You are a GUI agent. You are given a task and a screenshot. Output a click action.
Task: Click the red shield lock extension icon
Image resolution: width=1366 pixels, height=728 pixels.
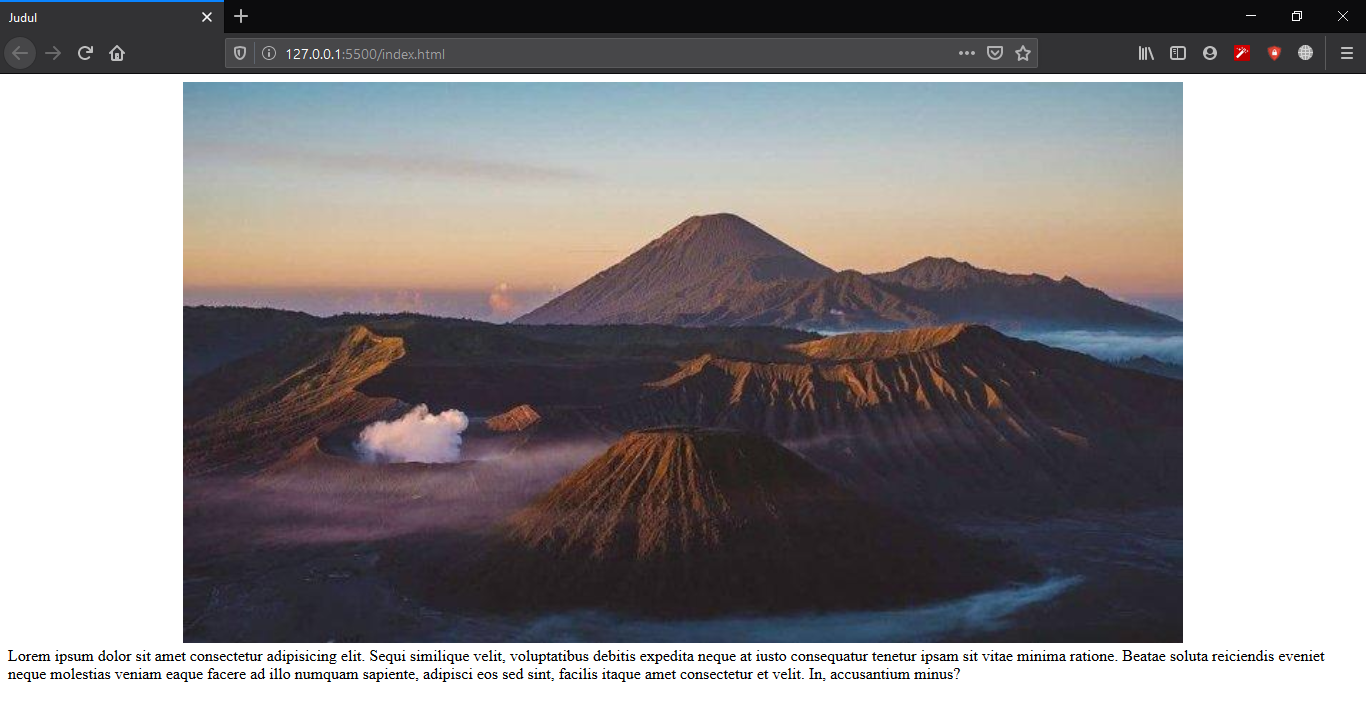1274,53
